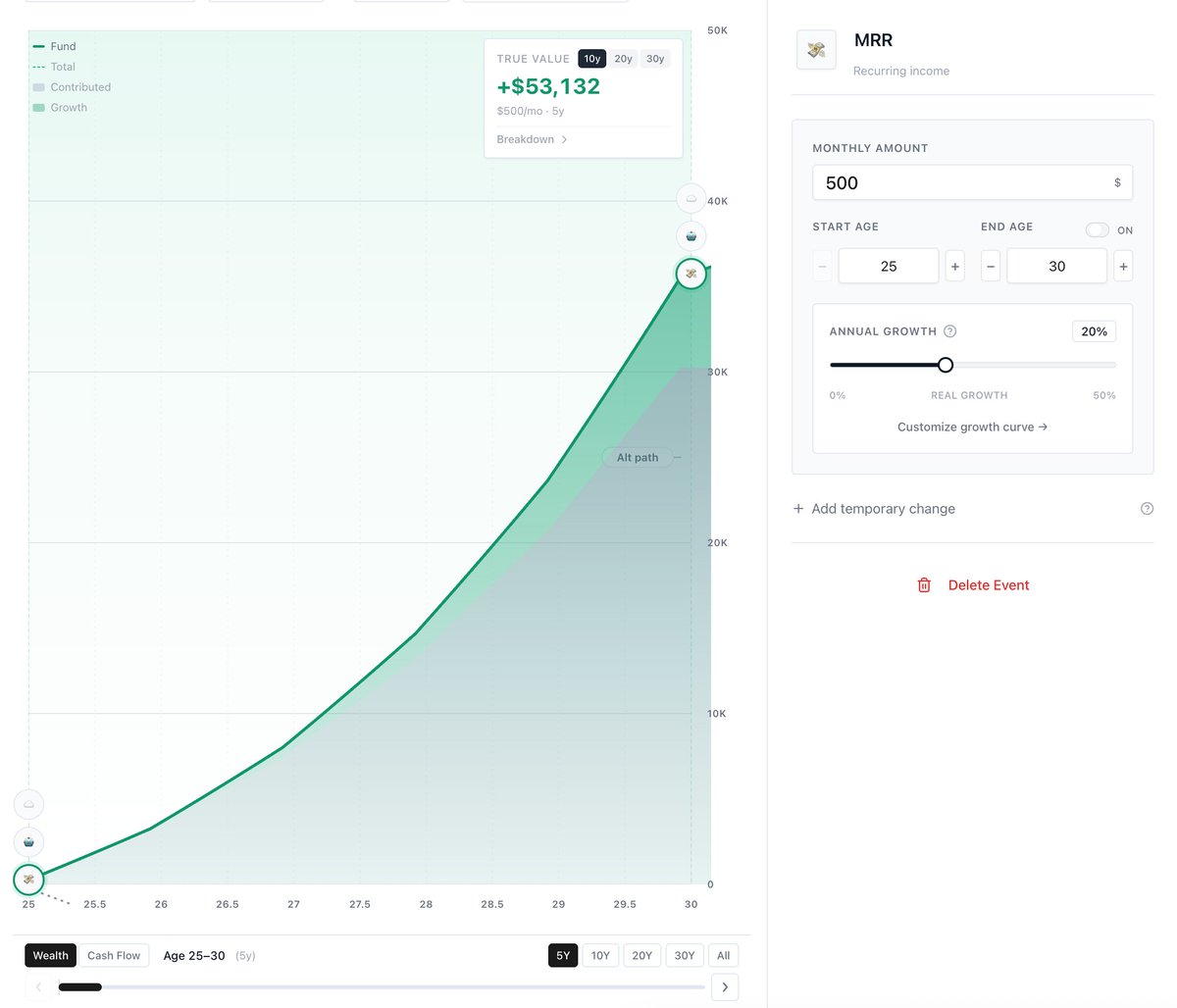Click the Monthly Amount input field
Screen dimensions: 1177x1008
[972, 183]
